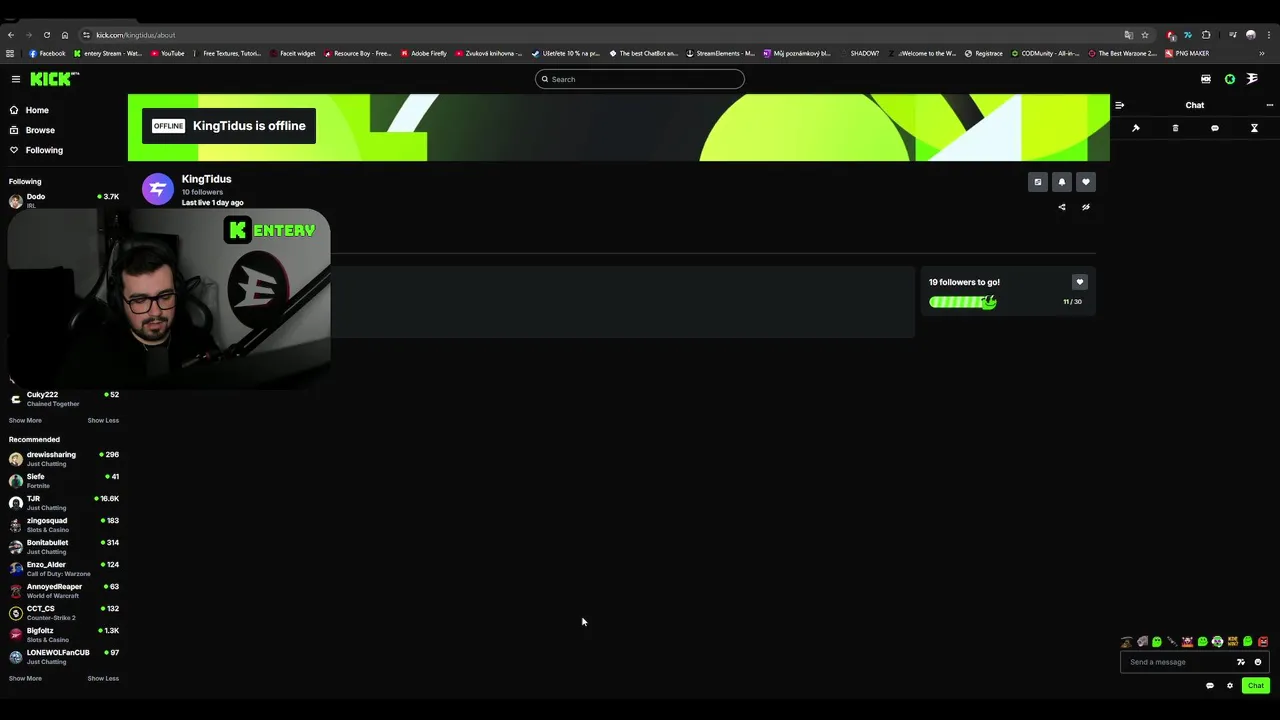Open zingosquad recommended channel
This screenshot has height=720, width=1280.
coord(64,524)
